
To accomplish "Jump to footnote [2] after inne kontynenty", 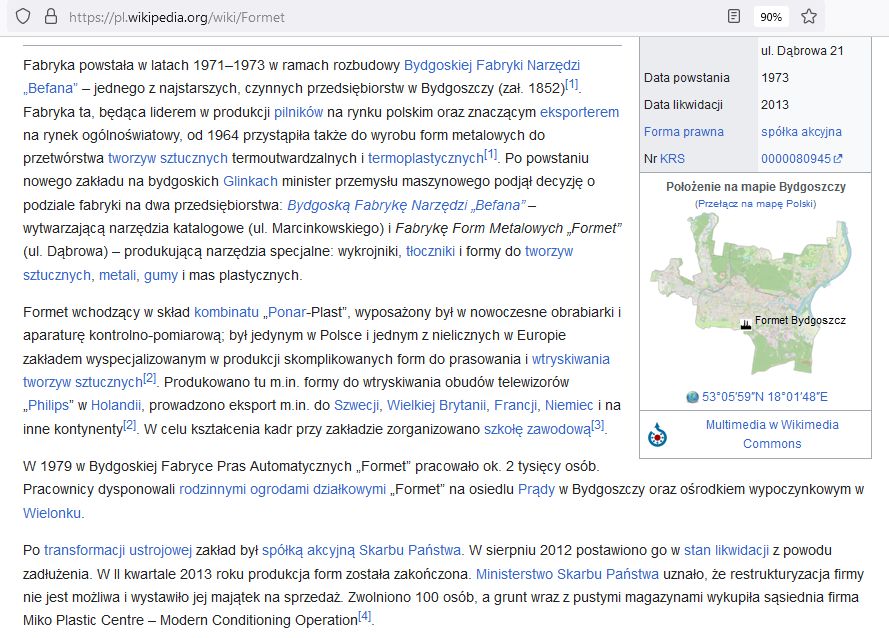I will pos(130,425).
